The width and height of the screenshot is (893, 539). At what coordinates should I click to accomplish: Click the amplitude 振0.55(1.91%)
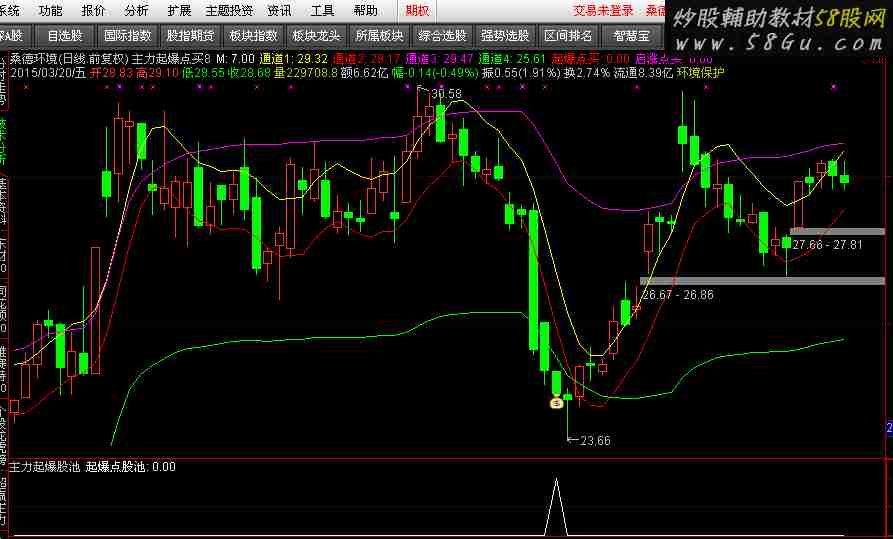coord(521,72)
